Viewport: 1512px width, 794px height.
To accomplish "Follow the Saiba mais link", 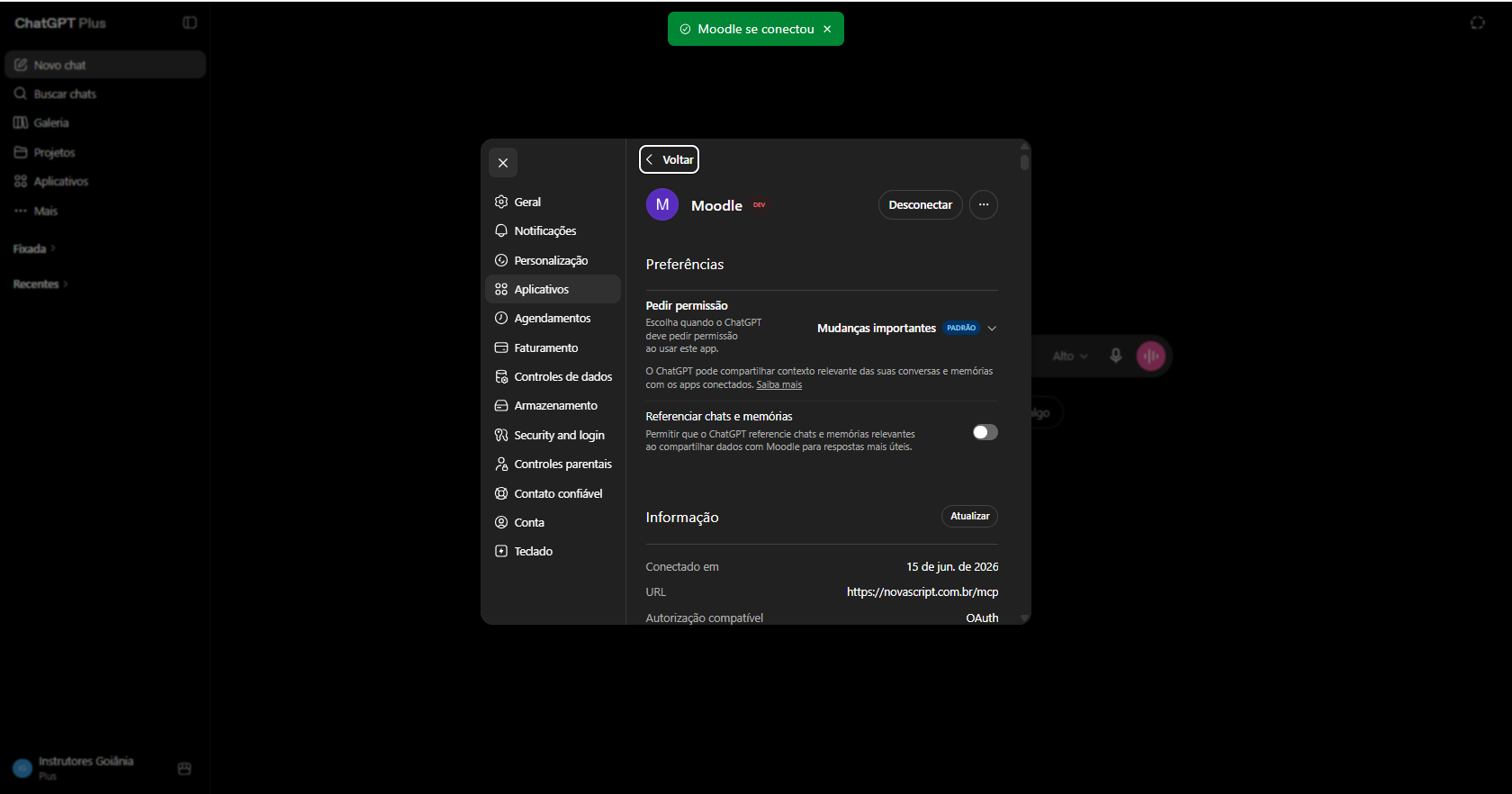I will coord(778,384).
